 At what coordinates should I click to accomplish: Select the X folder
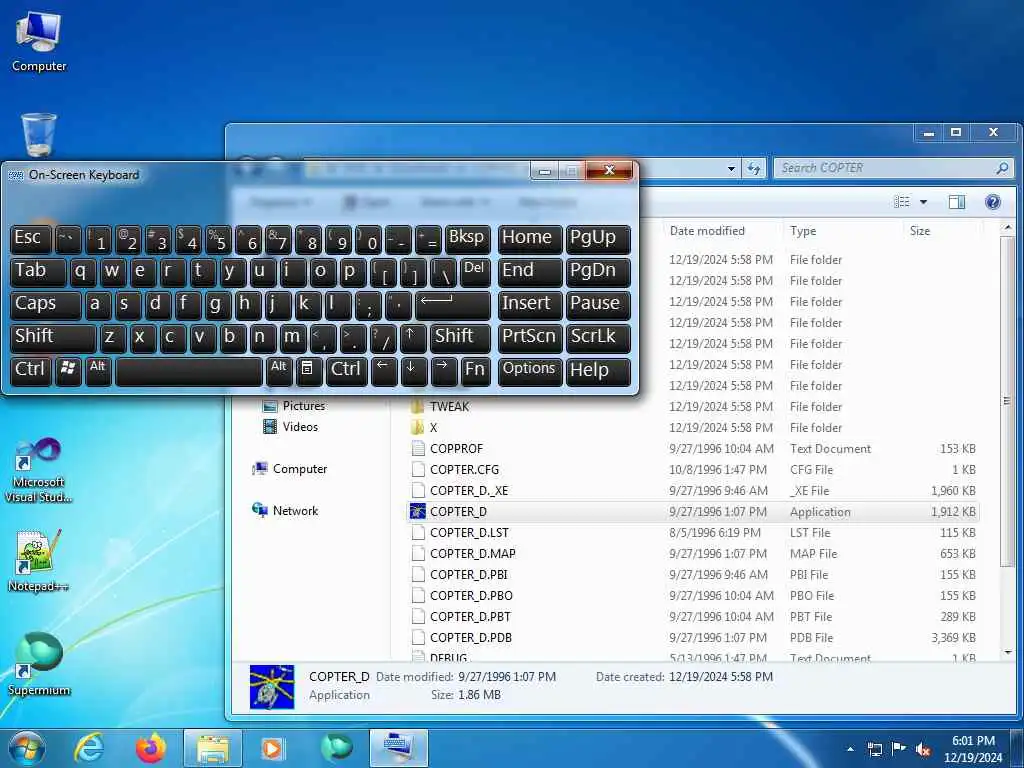pyautogui.click(x=424, y=428)
